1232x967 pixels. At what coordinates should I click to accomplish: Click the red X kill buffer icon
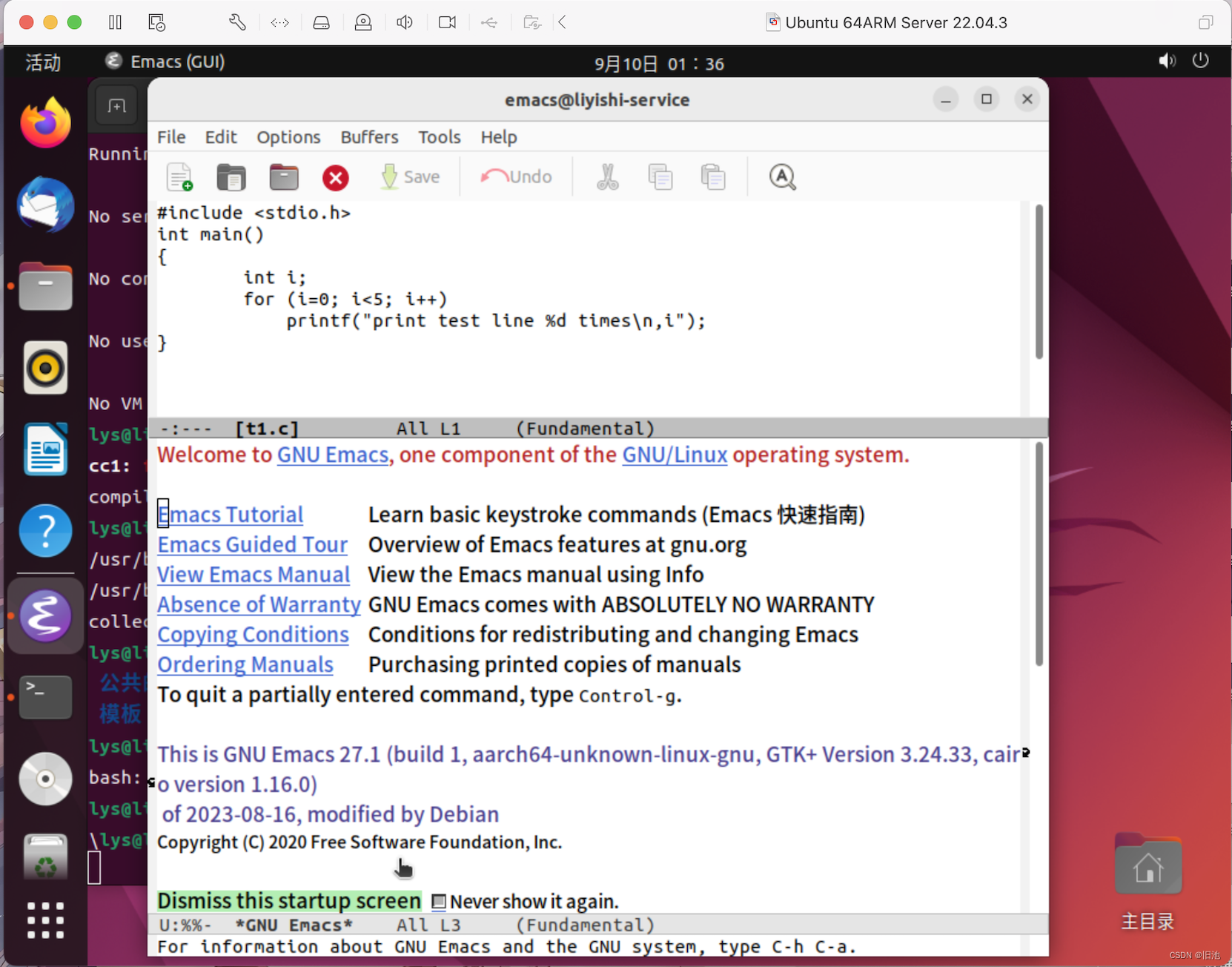336,177
